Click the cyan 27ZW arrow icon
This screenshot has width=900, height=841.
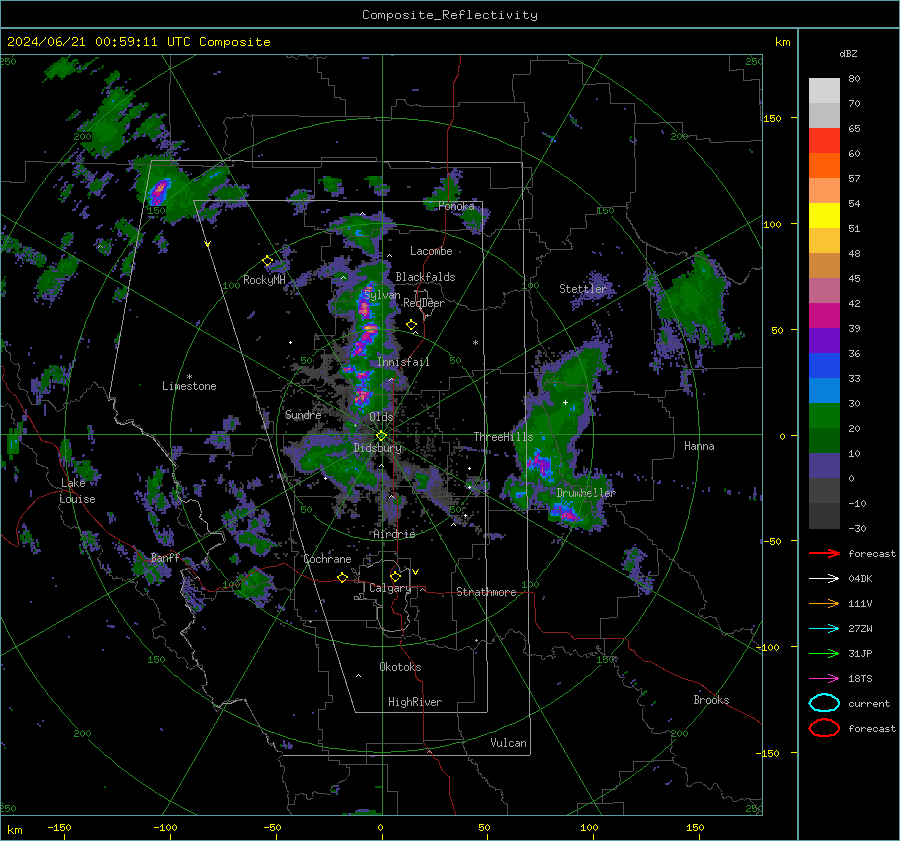pos(824,629)
